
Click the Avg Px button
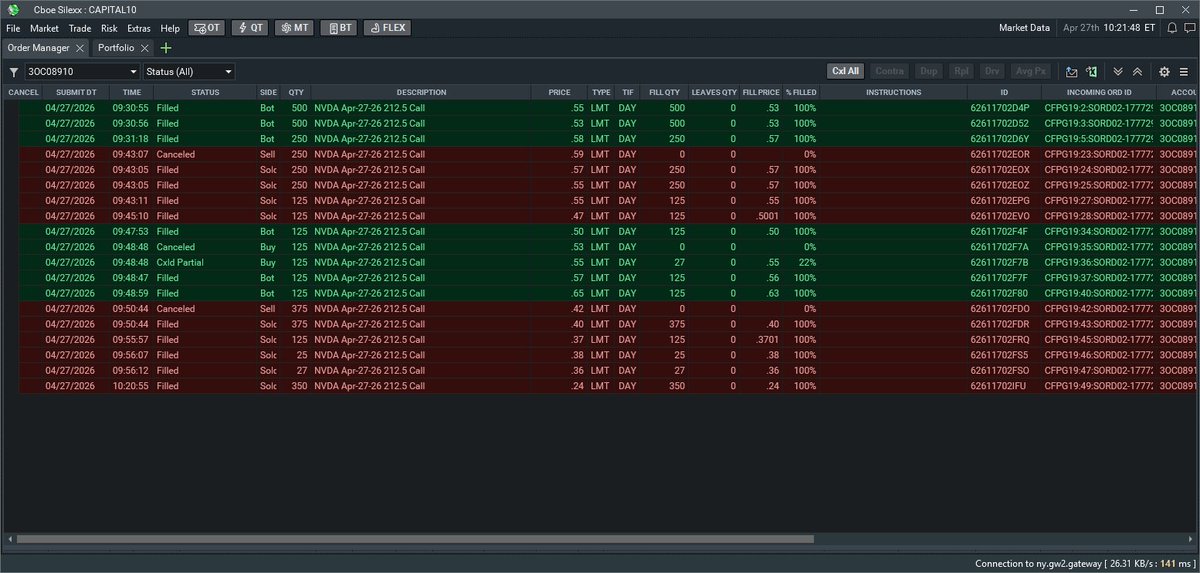click(x=1030, y=72)
